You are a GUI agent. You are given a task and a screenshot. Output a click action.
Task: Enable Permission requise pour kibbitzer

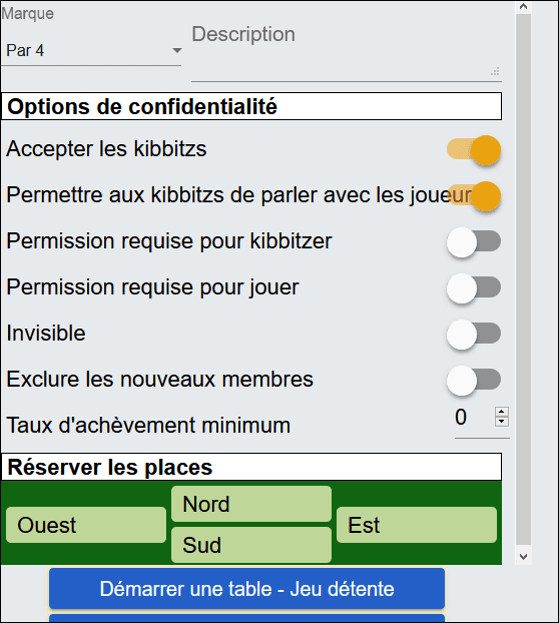point(474,242)
